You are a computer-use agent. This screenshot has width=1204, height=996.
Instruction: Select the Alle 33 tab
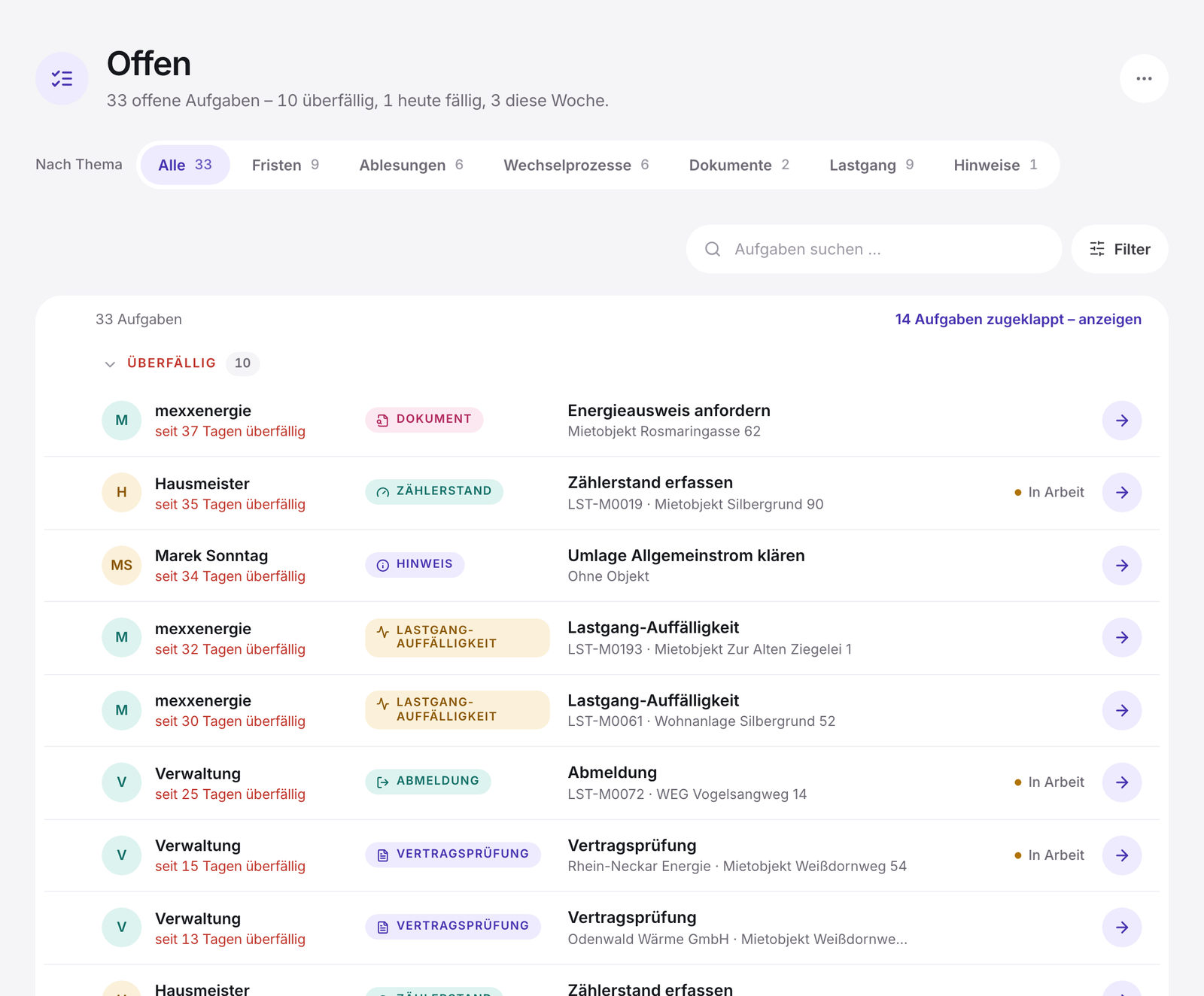click(x=185, y=165)
